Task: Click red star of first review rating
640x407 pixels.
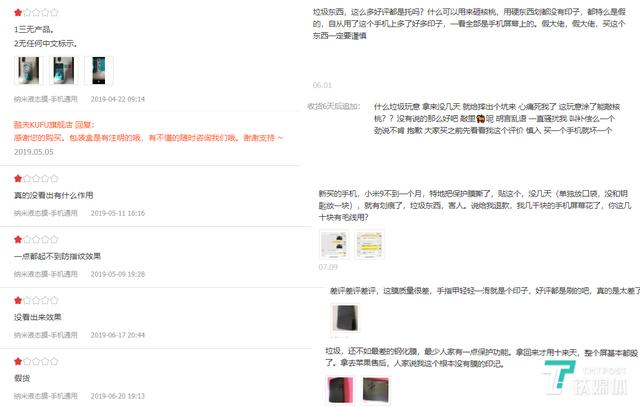Action: (x=18, y=13)
